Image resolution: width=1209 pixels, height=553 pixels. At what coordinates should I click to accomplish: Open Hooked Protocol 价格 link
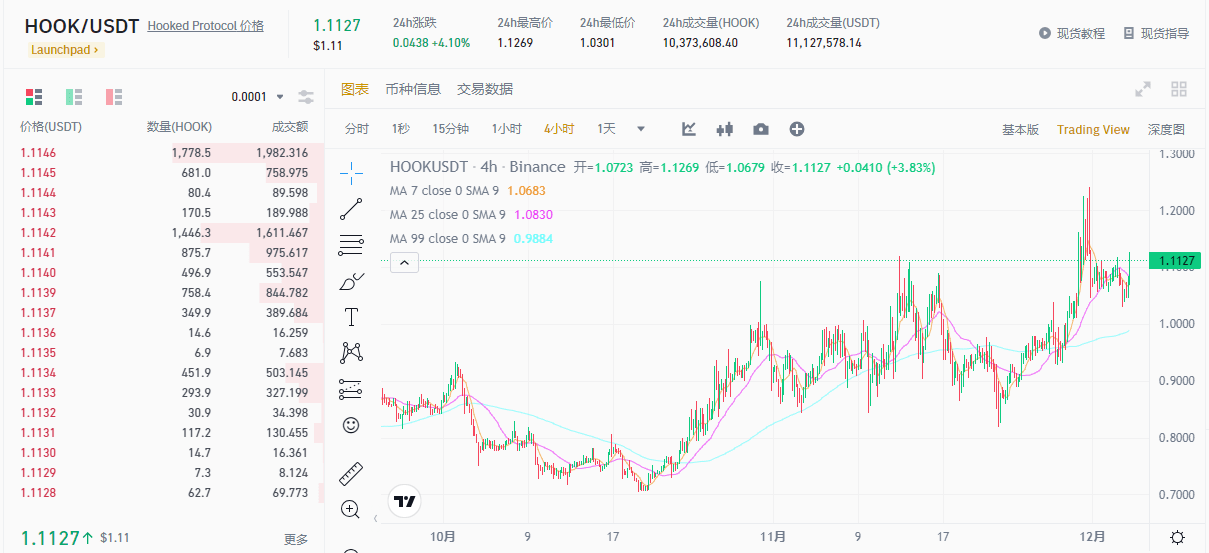(x=206, y=26)
